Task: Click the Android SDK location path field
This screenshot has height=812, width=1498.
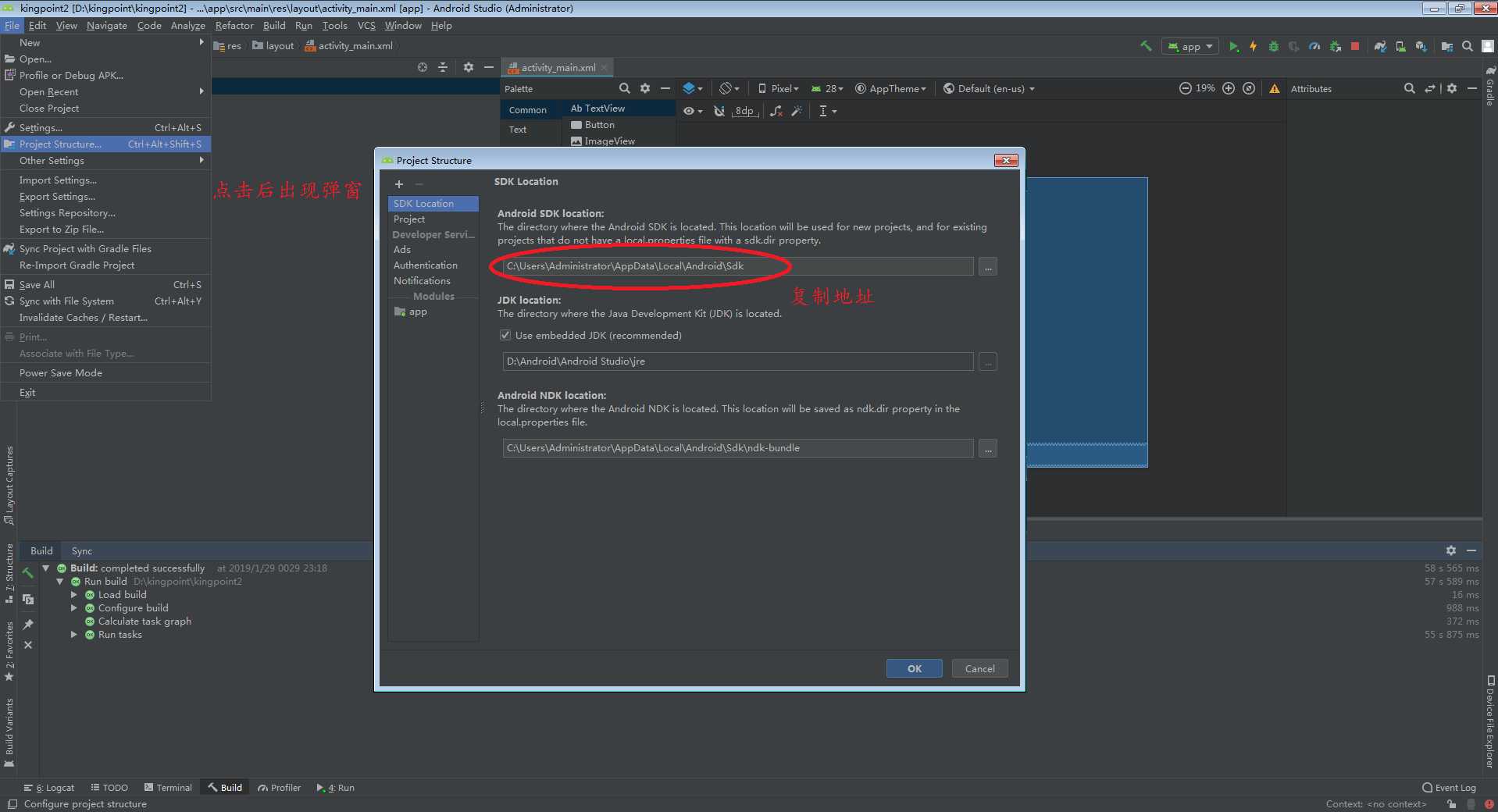Action: pyautogui.click(x=738, y=266)
